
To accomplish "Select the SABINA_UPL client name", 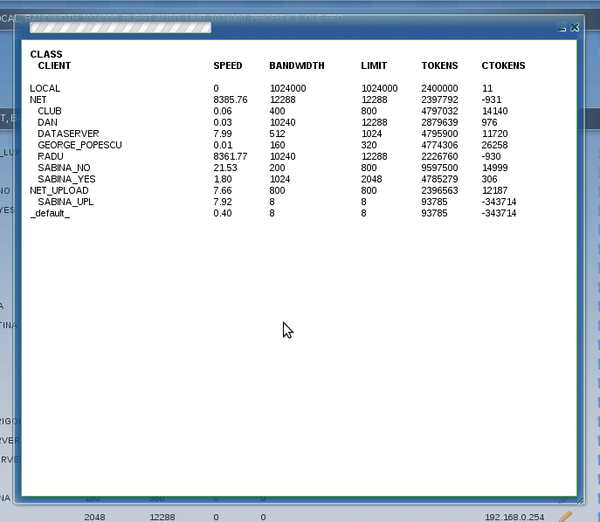I will click(65, 202).
